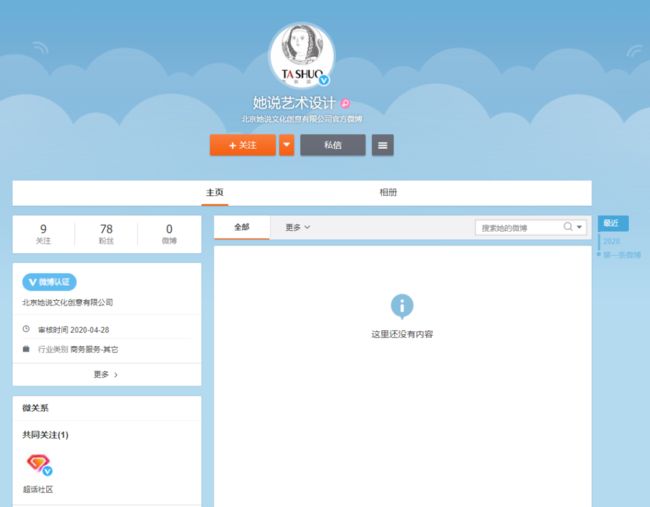Follow the account with +关注 button
Image resolution: width=650 pixels, height=507 pixels.
click(243, 145)
